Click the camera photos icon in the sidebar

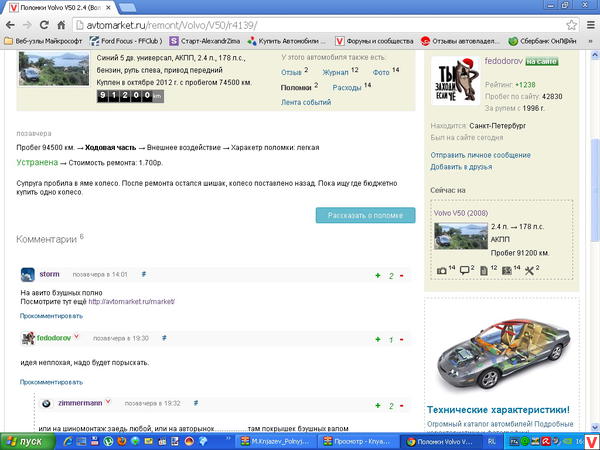(442, 271)
